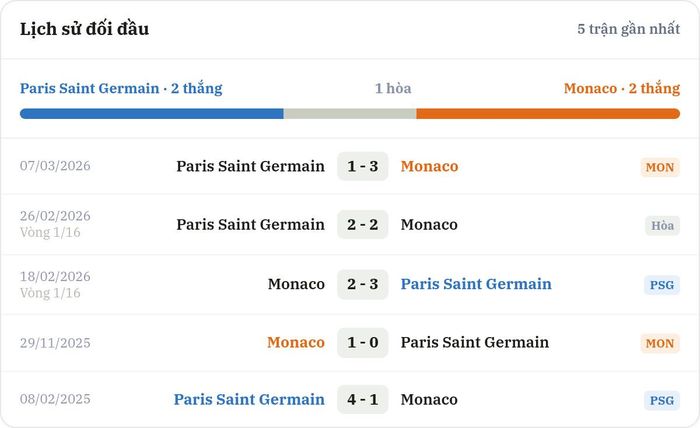This screenshot has width=700, height=428.
Task: Select the 1 - 3 score box
Action: click(x=362, y=166)
